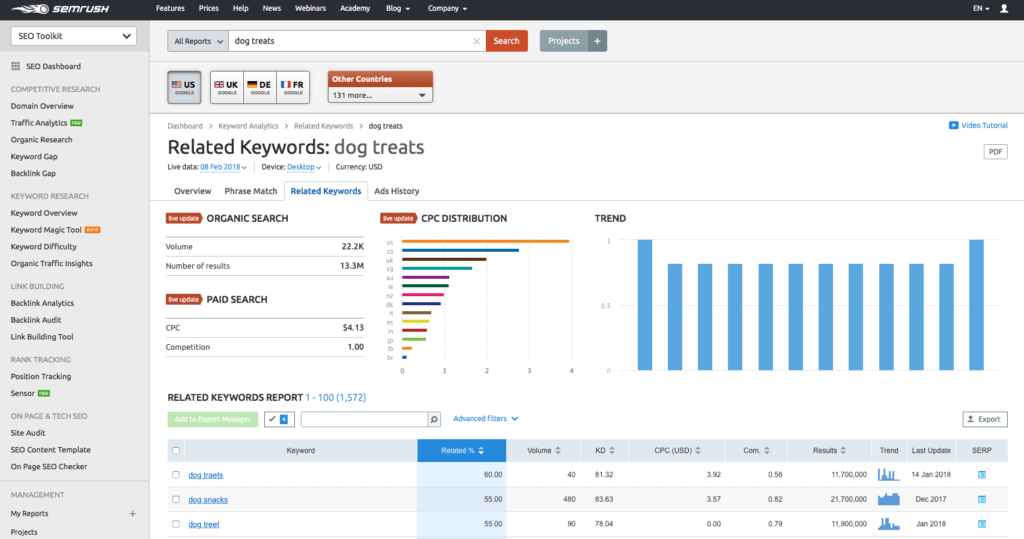
Task: Open the Live data 08 Feb 2018 dropdown
Action: click(x=223, y=167)
